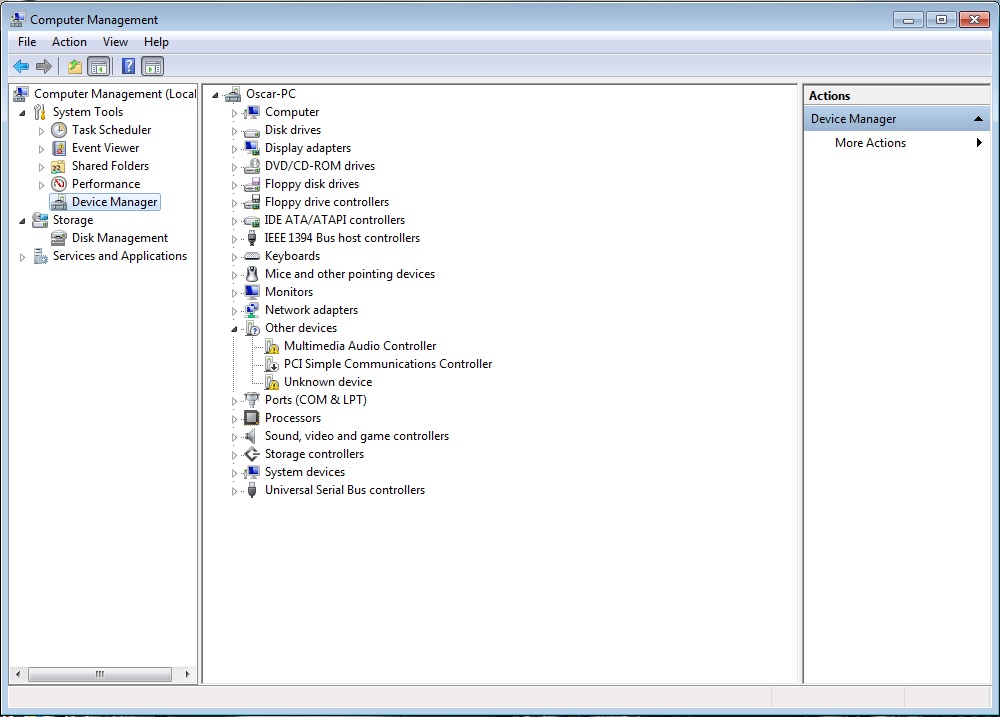Click the Keyboards icon
Screen dimensions: 1000x717
pos(252,256)
